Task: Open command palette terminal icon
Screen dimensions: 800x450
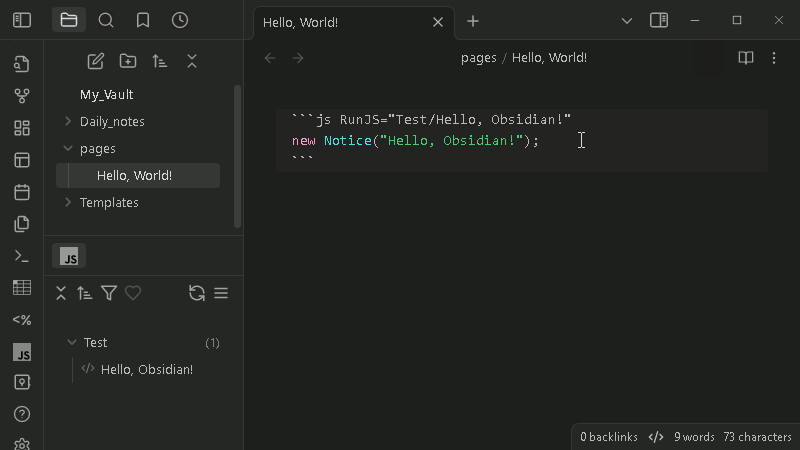Action: (21, 256)
